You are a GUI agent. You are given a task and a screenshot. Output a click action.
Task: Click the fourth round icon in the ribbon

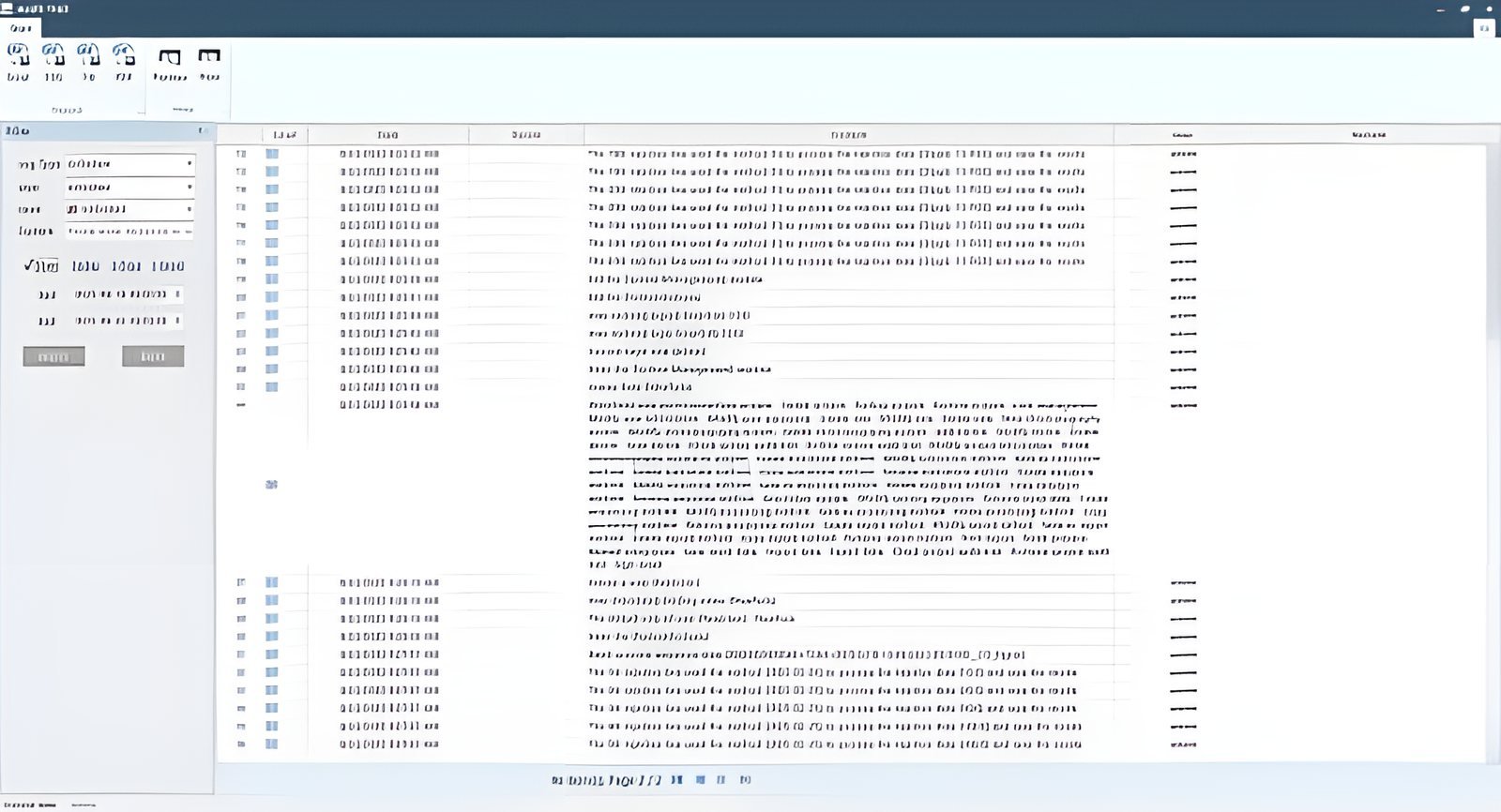124,54
